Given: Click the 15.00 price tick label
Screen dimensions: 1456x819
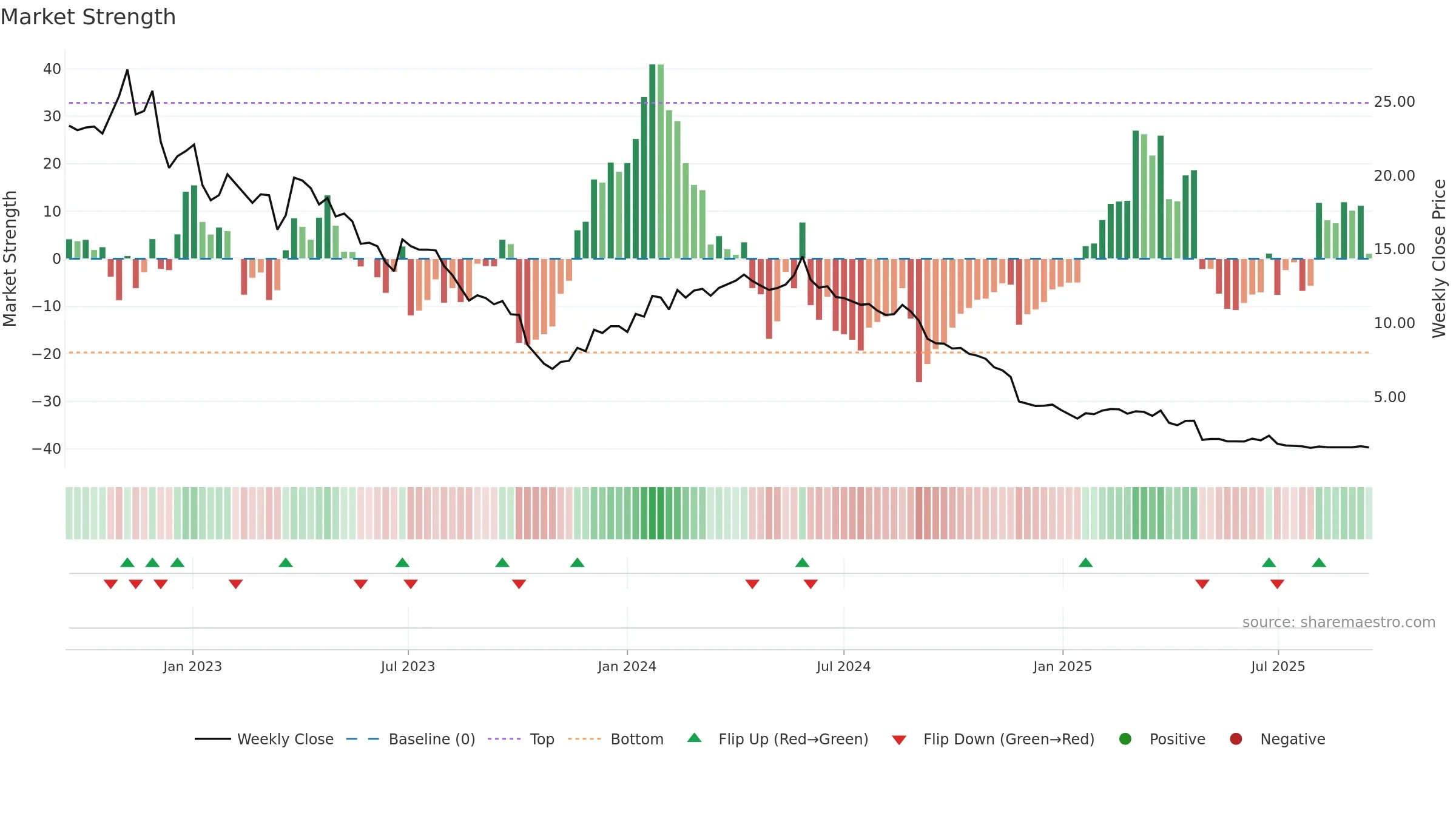Looking at the screenshot, I should pyautogui.click(x=1394, y=249).
